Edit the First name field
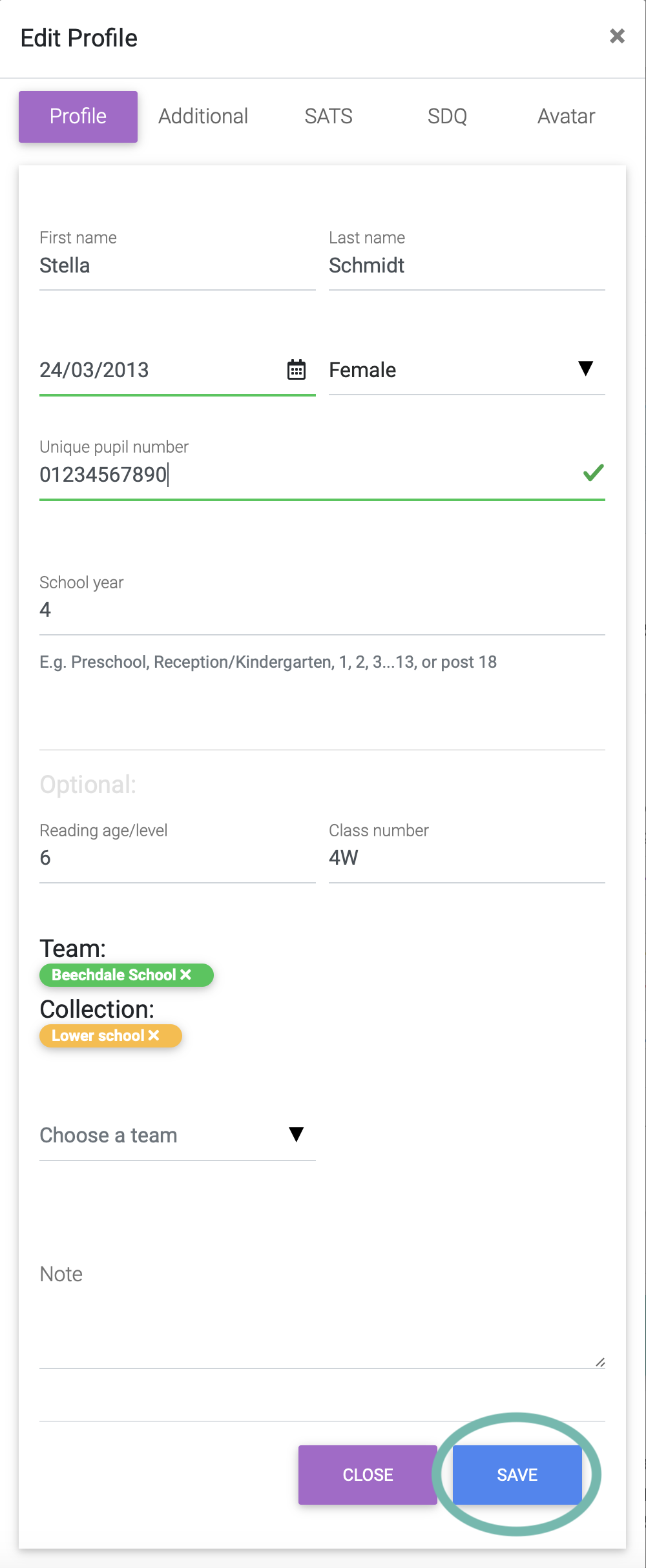646x1568 pixels. click(x=177, y=265)
